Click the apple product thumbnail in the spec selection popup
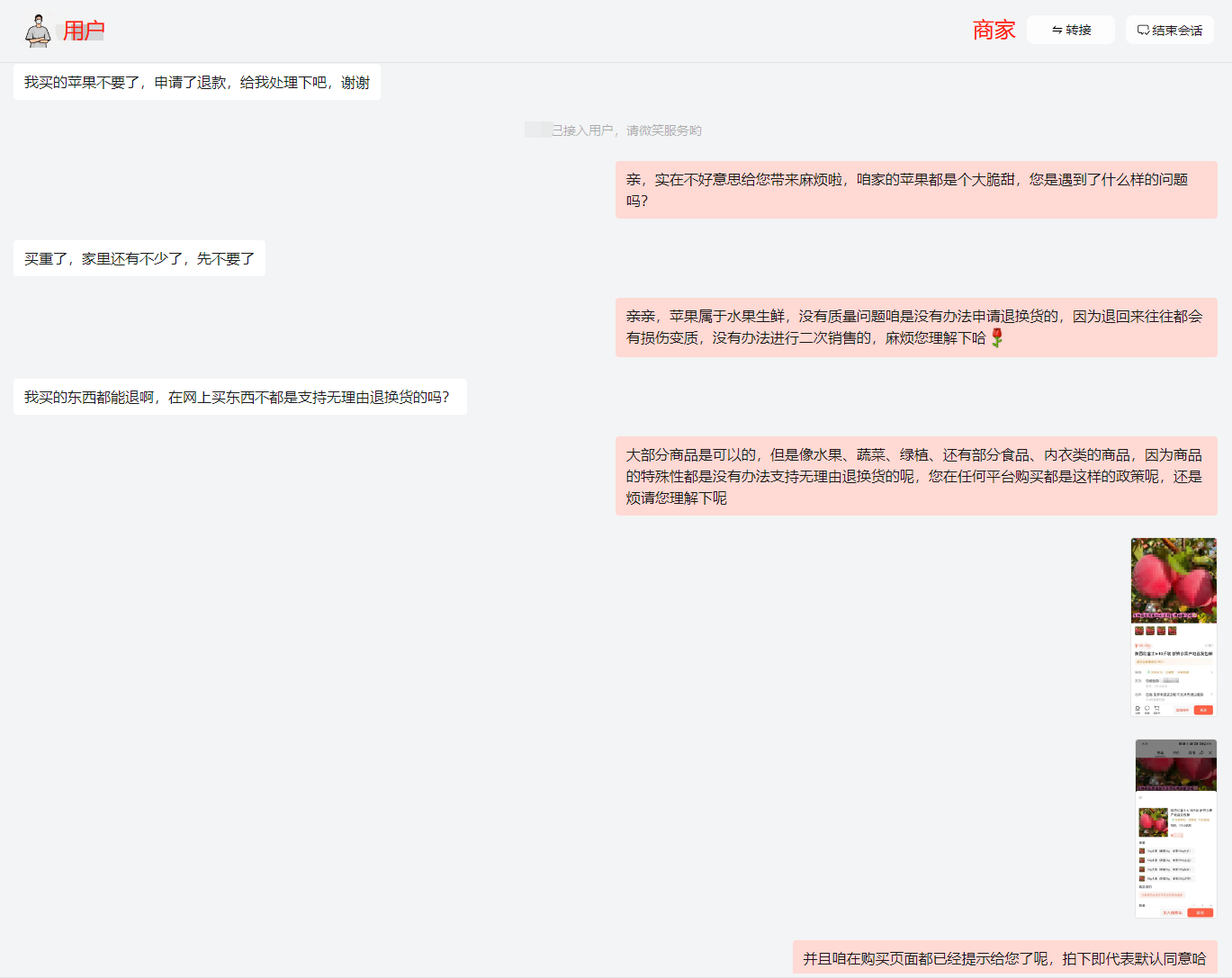Screen dimensions: 1232x978 1153,822
